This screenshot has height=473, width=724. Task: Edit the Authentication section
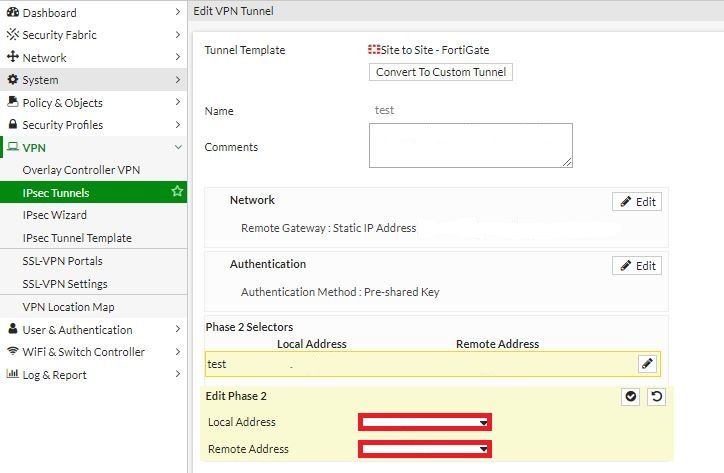(637, 266)
